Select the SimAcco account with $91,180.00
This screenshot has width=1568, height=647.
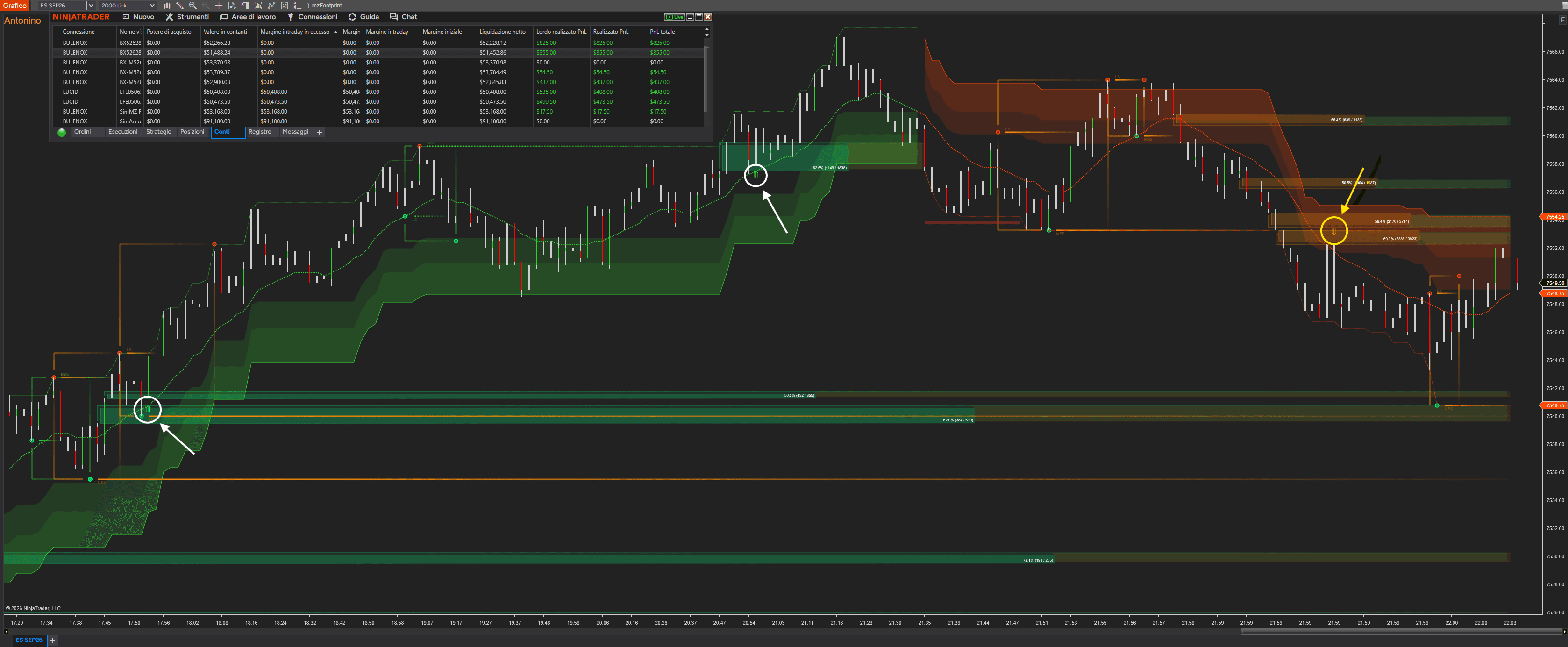[x=378, y=121]
